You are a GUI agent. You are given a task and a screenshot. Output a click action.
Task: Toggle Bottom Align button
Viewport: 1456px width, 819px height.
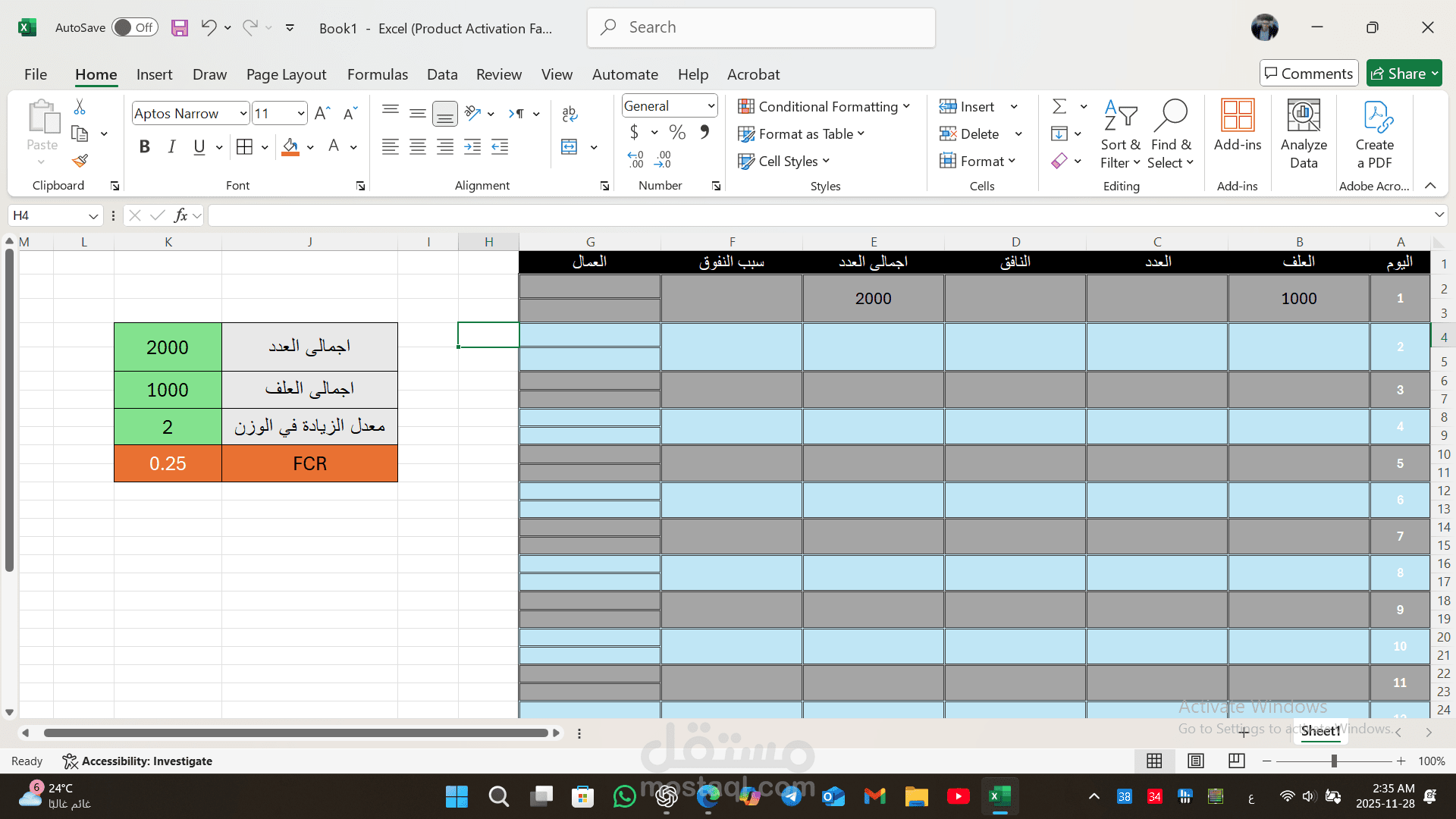(445, 114)
